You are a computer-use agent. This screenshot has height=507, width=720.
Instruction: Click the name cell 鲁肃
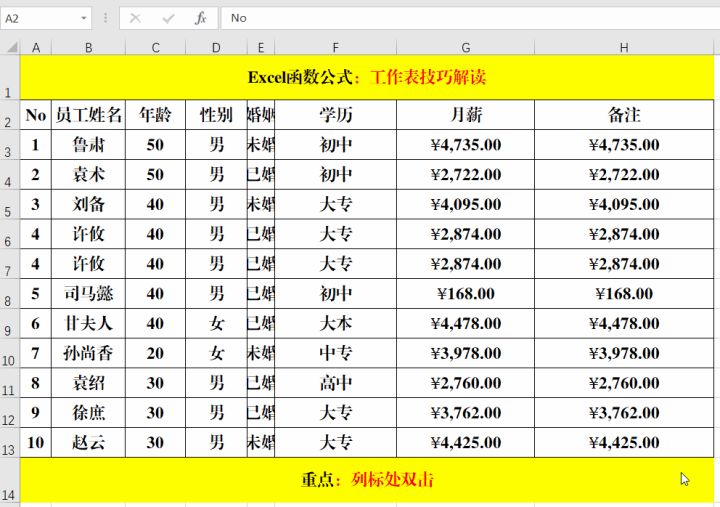(89, 145)
